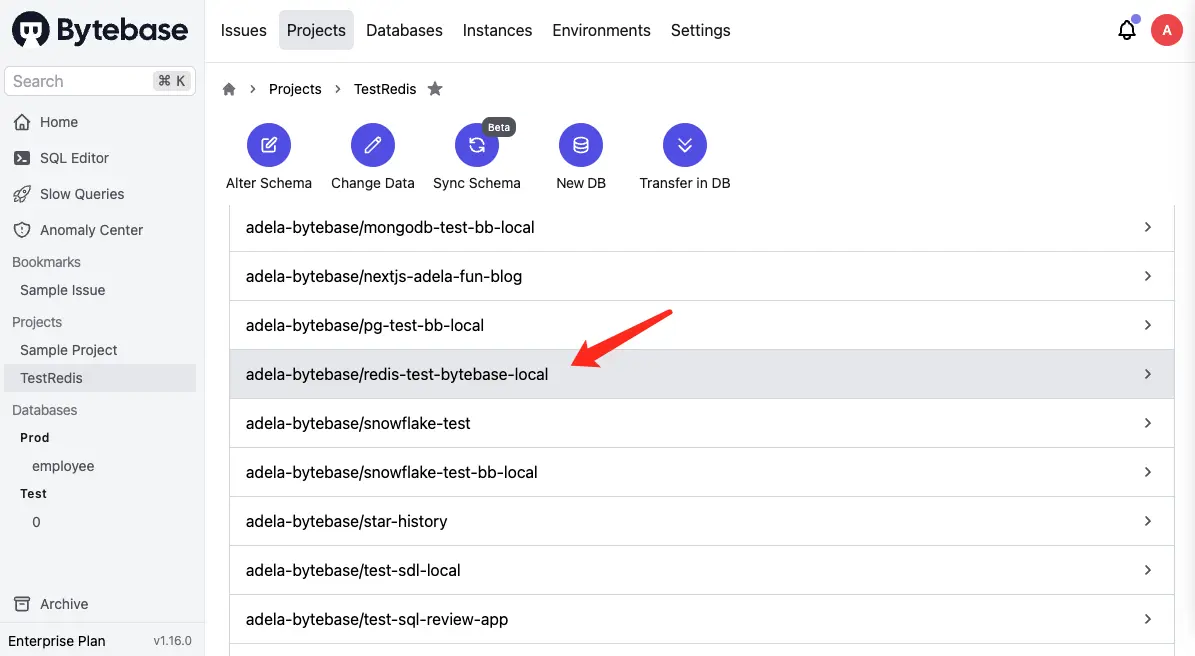Image resolution: width=1195 pixels, height=656 pixels.
Task: Open the Environments navigation item
Action: (601, 30)
